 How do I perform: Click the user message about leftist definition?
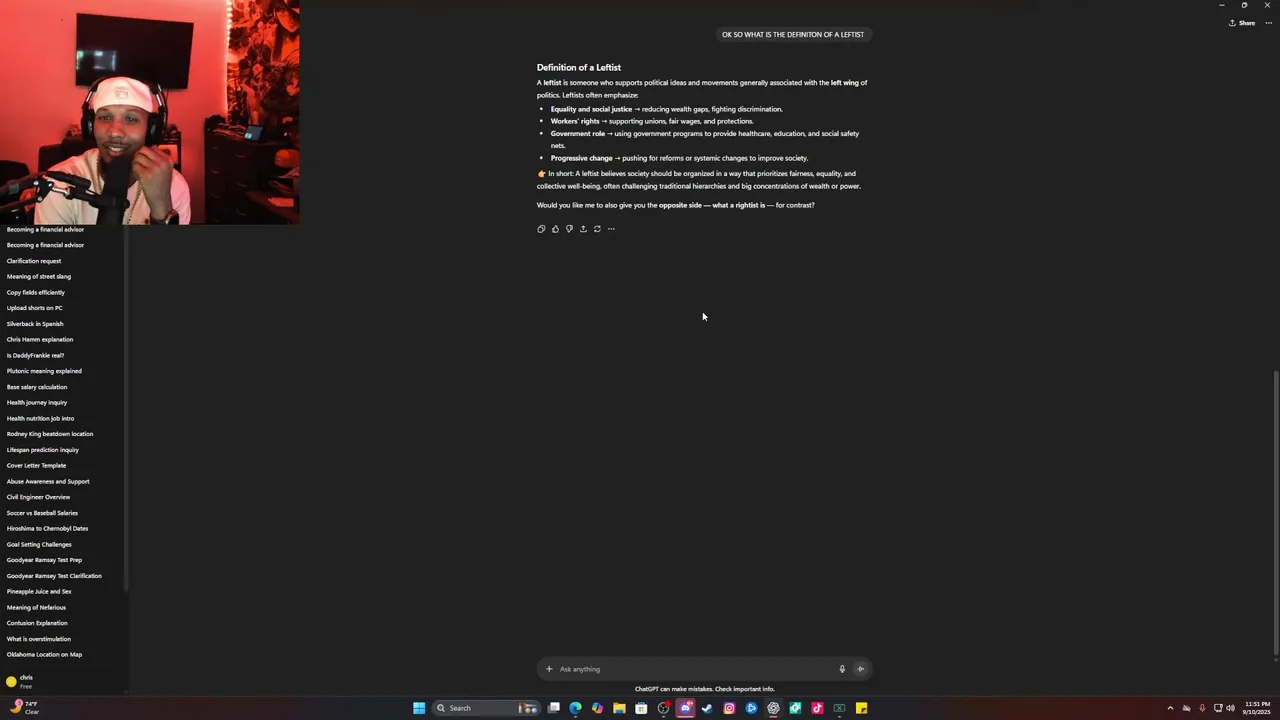(793, 34)
